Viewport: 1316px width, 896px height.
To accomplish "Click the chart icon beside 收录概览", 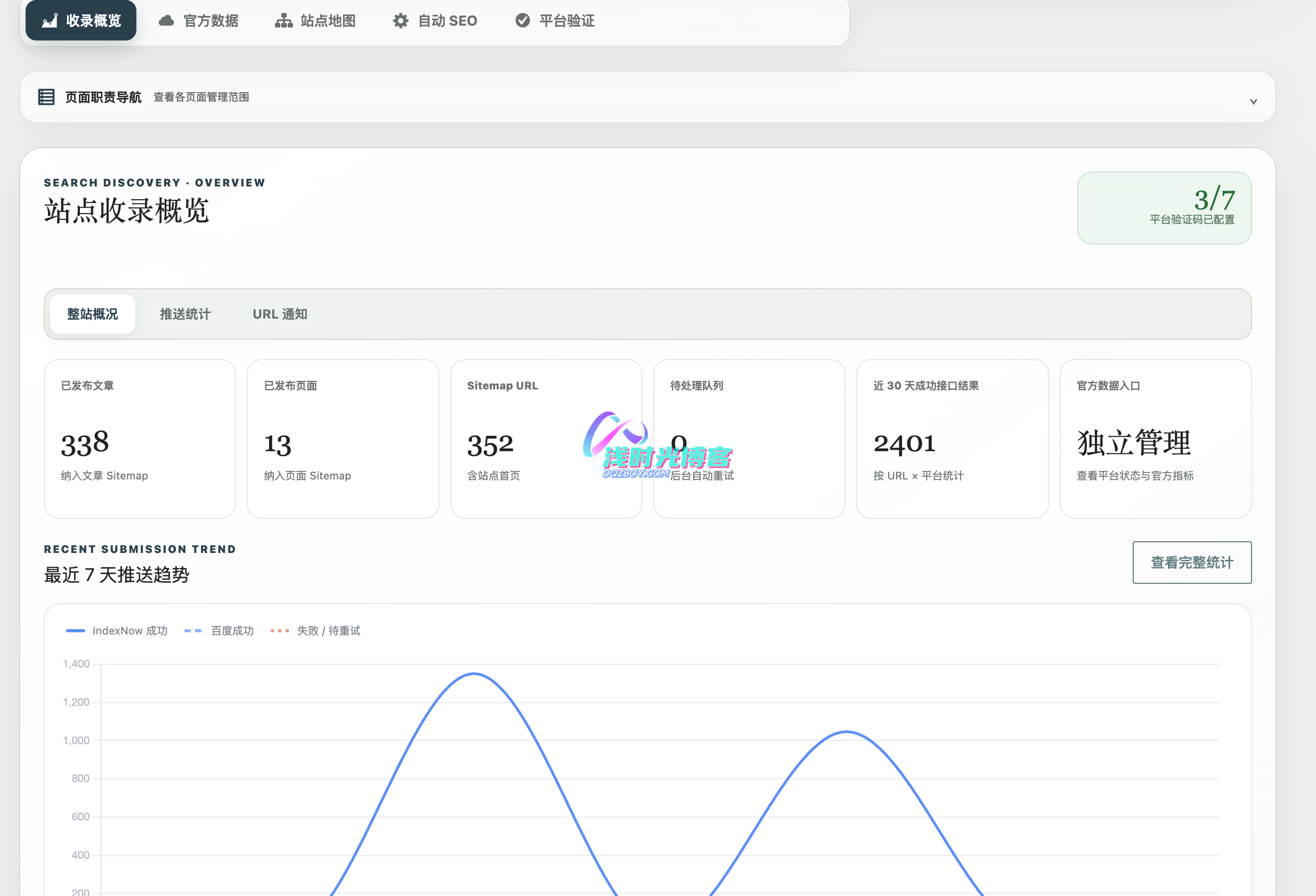I will click(50, 21).
